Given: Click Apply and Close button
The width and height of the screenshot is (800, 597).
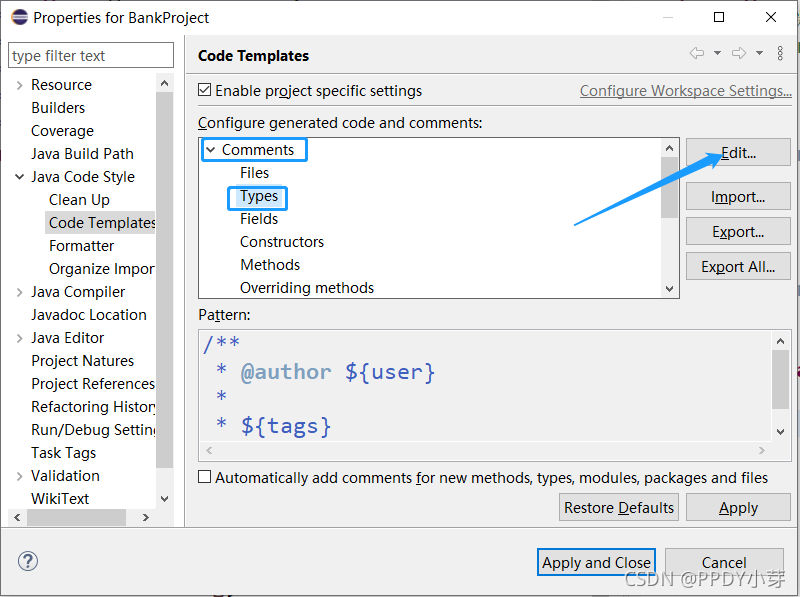Looking at the screenshot, I should point(596,562).
